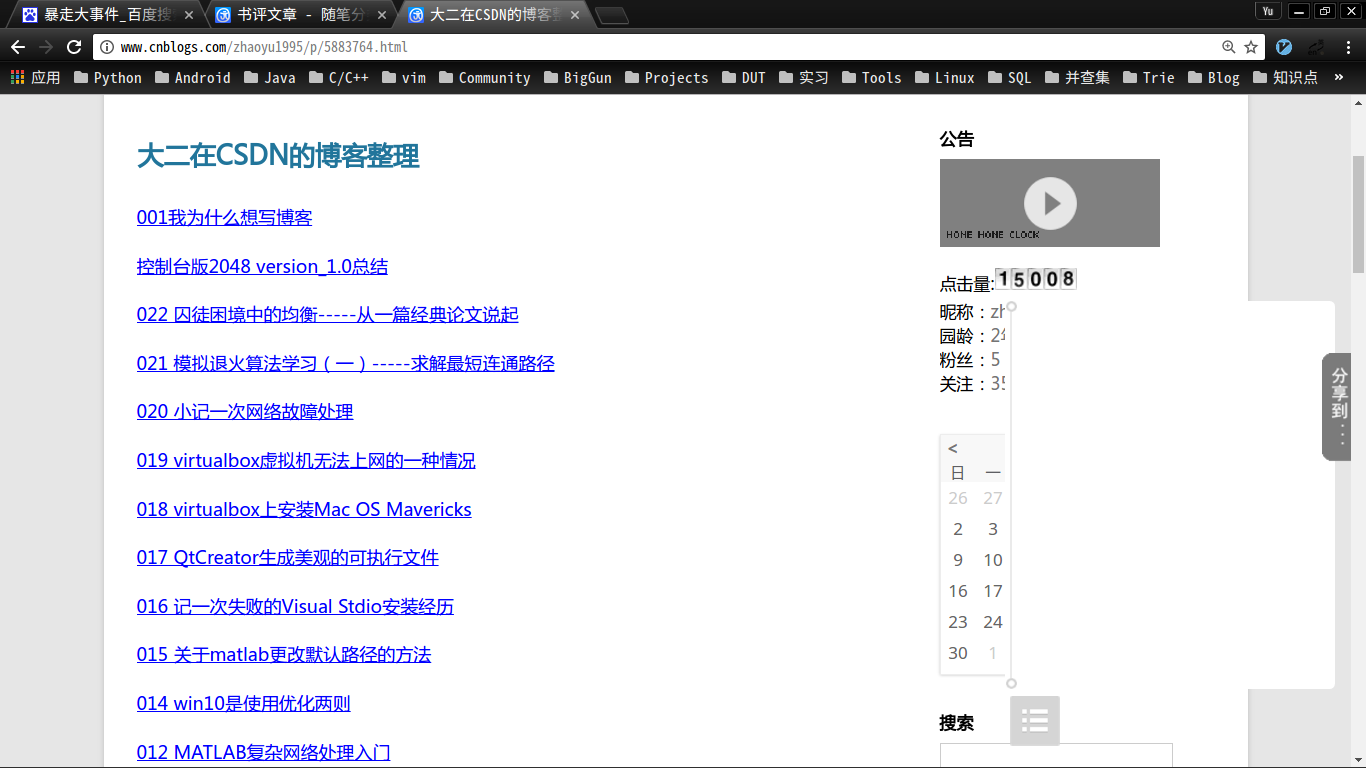Open the 018 virtualbox Mac OS Mavericks link
The height and width of the screenshot is (768, 1366).
coord(304,509)
